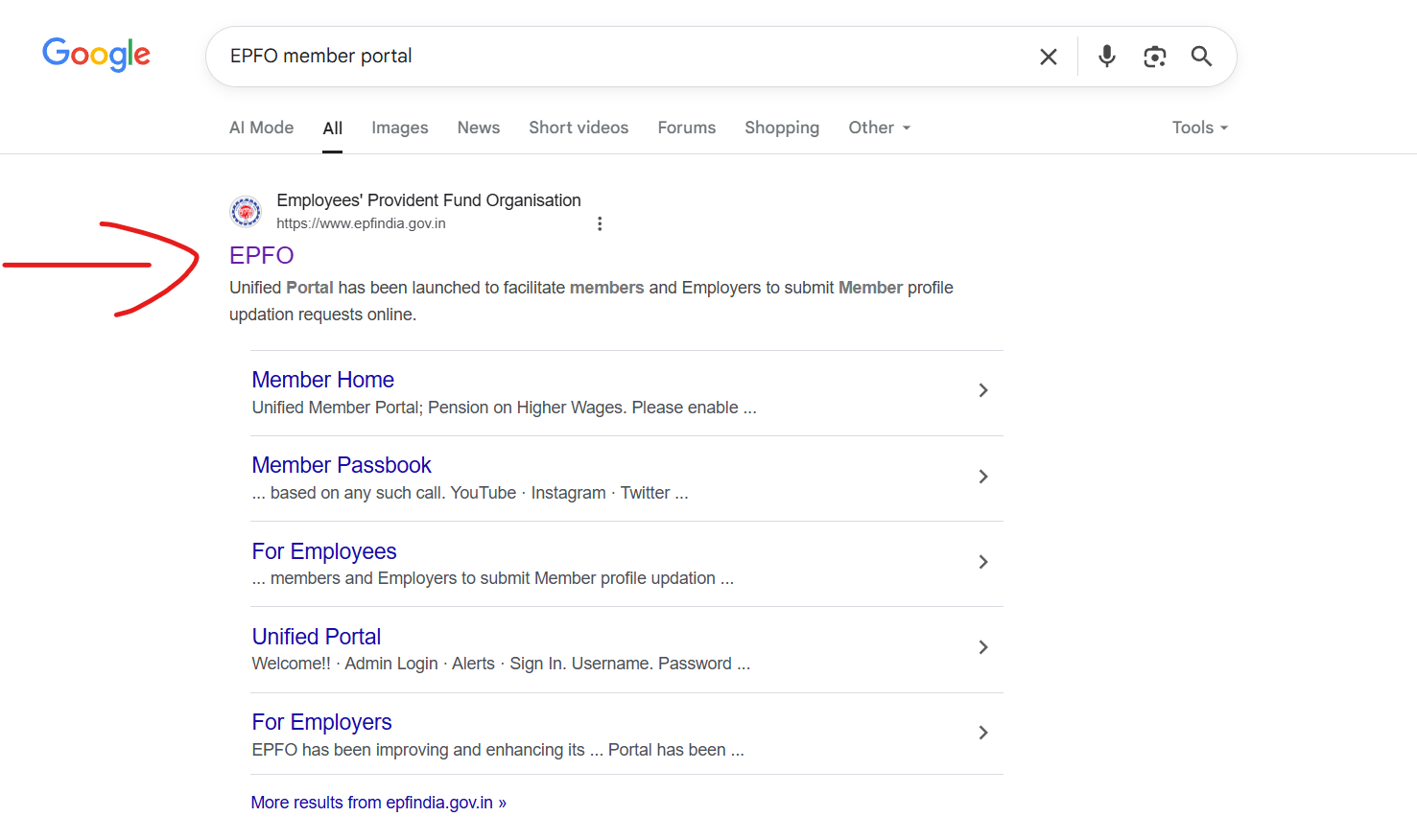Go to Short videos tab
This screenshot has height=840, width=1417.
click(x=579, y=128)
